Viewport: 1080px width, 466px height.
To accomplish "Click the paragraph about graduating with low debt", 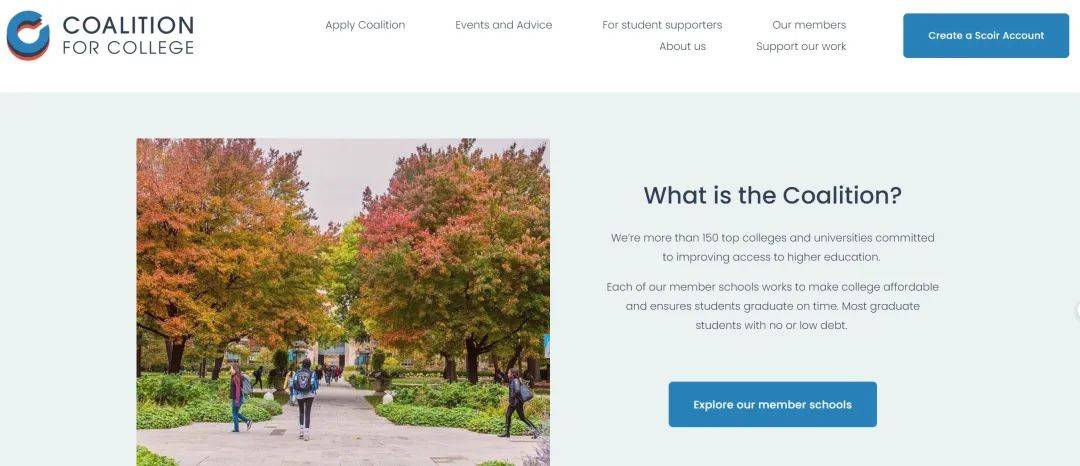I will (x=772, y=306).
